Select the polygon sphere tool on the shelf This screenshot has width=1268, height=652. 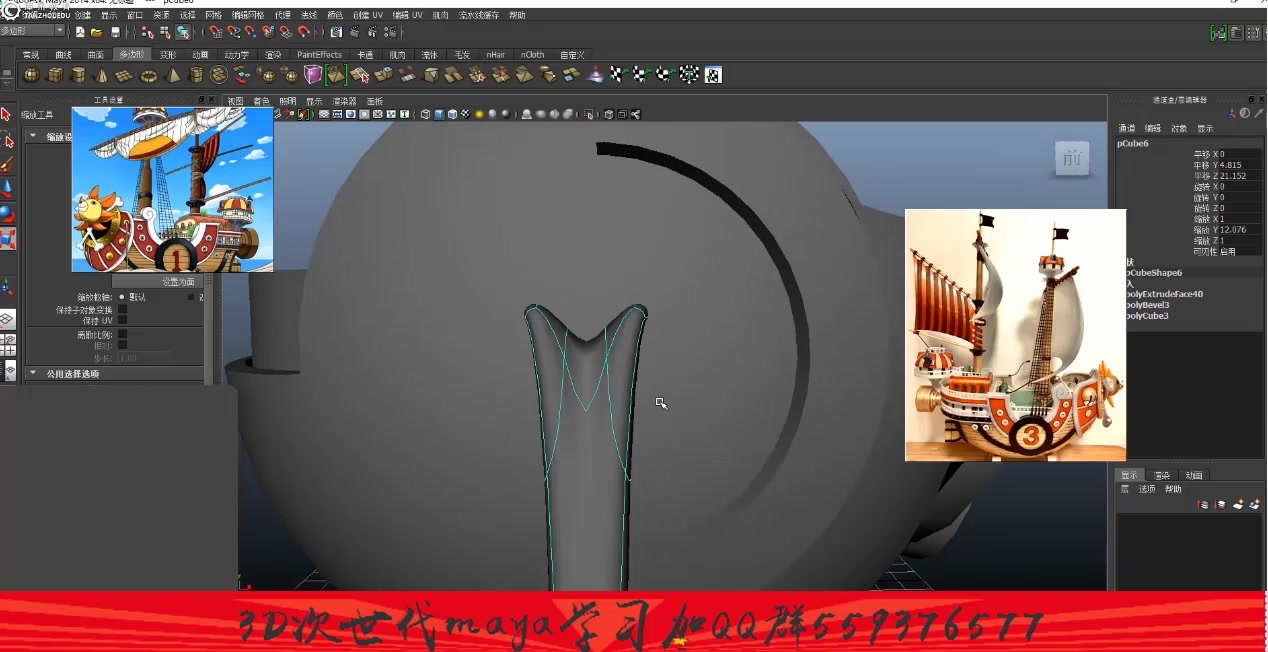pyautogui.click(x=32, y=75)
